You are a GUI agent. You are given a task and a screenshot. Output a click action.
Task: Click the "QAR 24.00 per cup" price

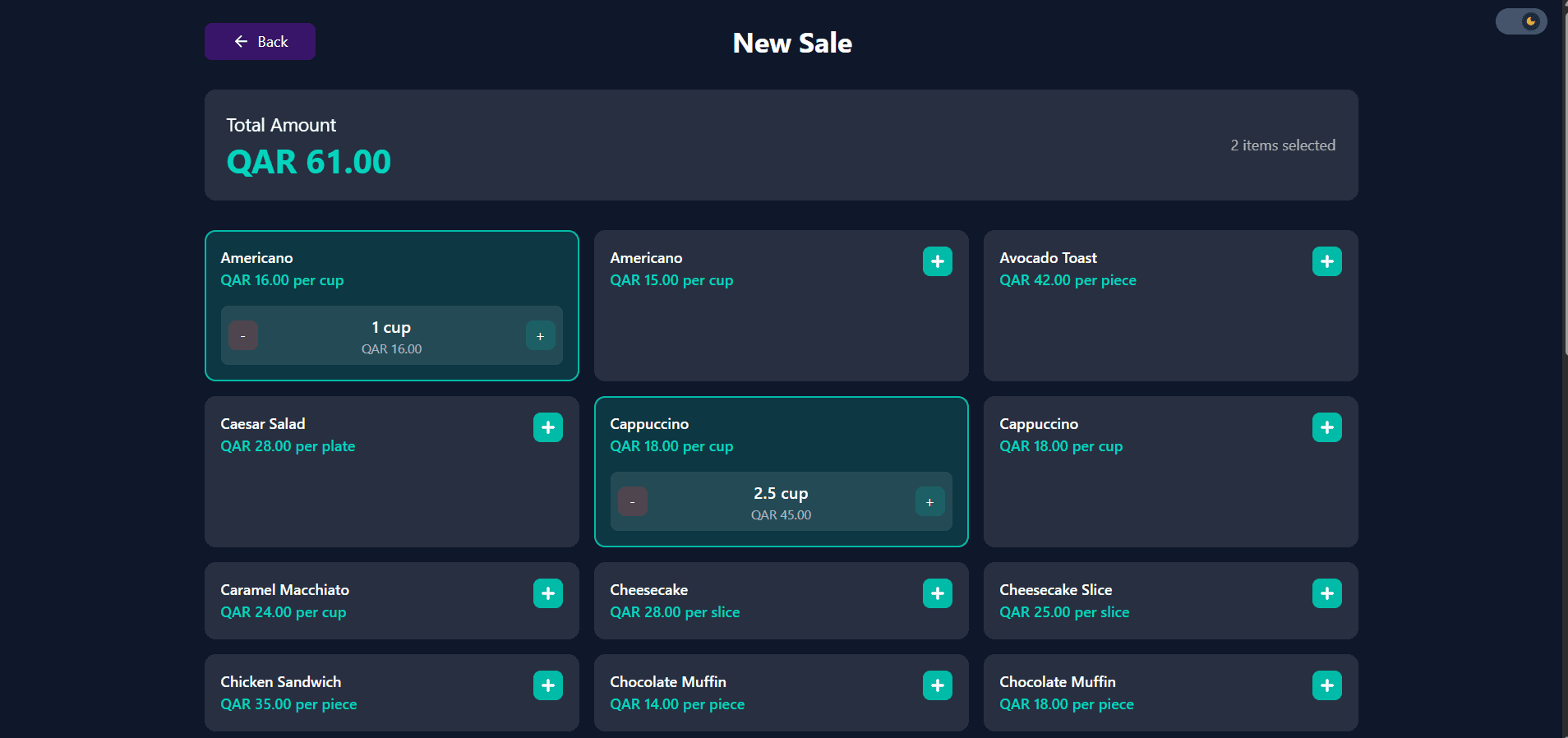[x=284, y=612]
